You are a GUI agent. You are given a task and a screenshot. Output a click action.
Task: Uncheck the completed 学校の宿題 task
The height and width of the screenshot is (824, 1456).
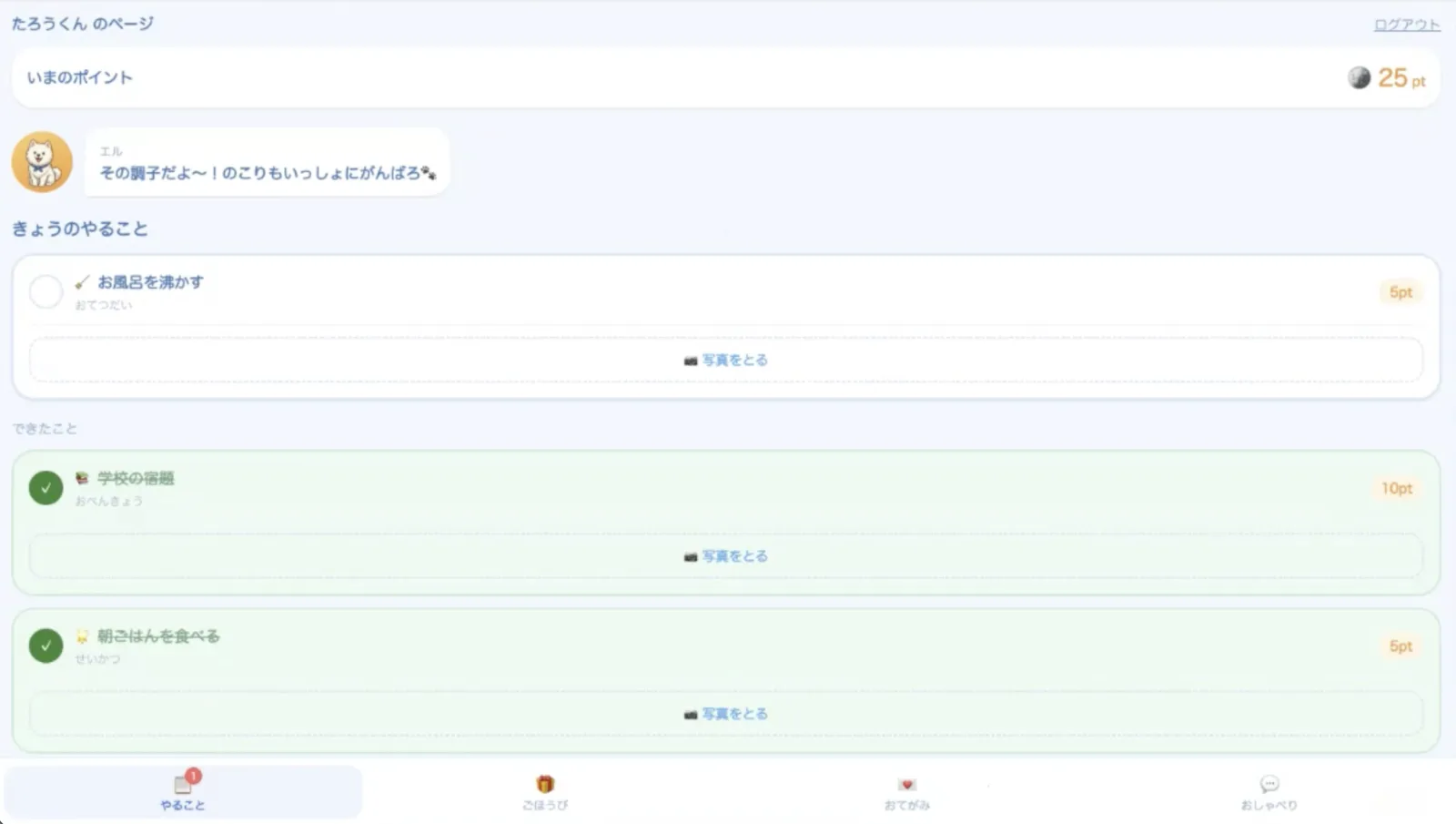[45, 488]
